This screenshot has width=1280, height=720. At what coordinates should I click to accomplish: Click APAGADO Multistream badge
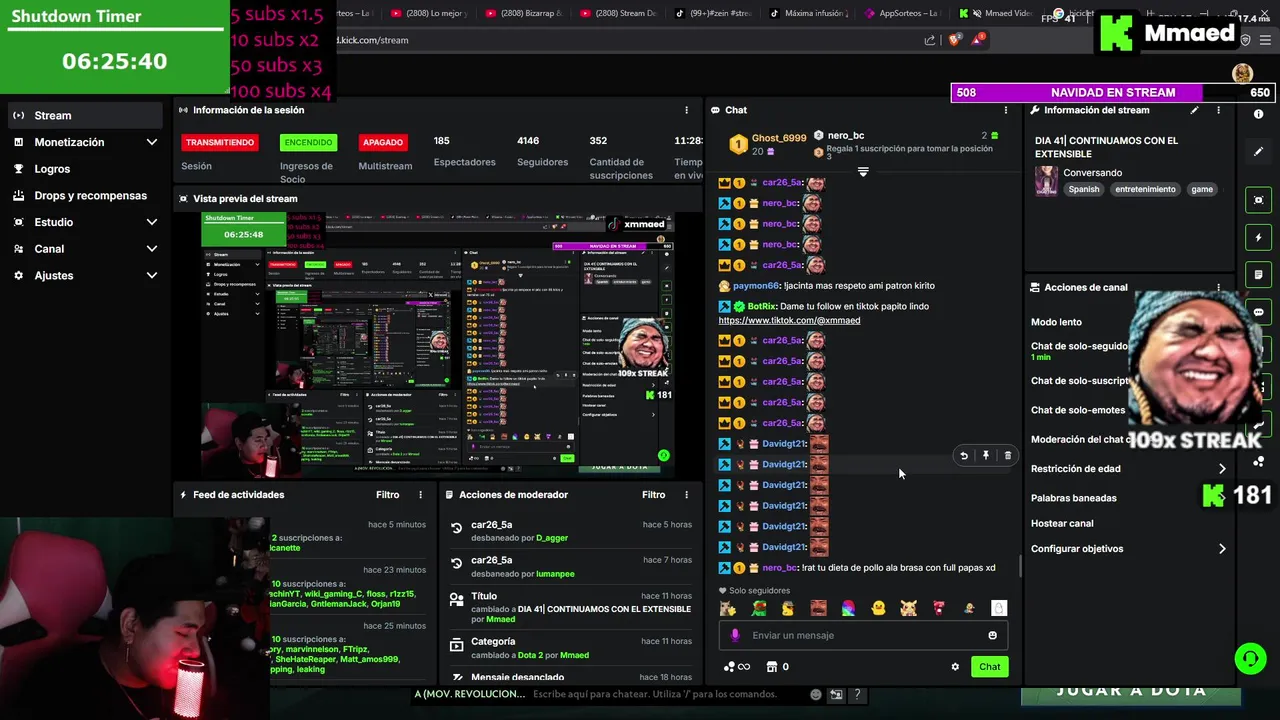(x=383, y=142)
